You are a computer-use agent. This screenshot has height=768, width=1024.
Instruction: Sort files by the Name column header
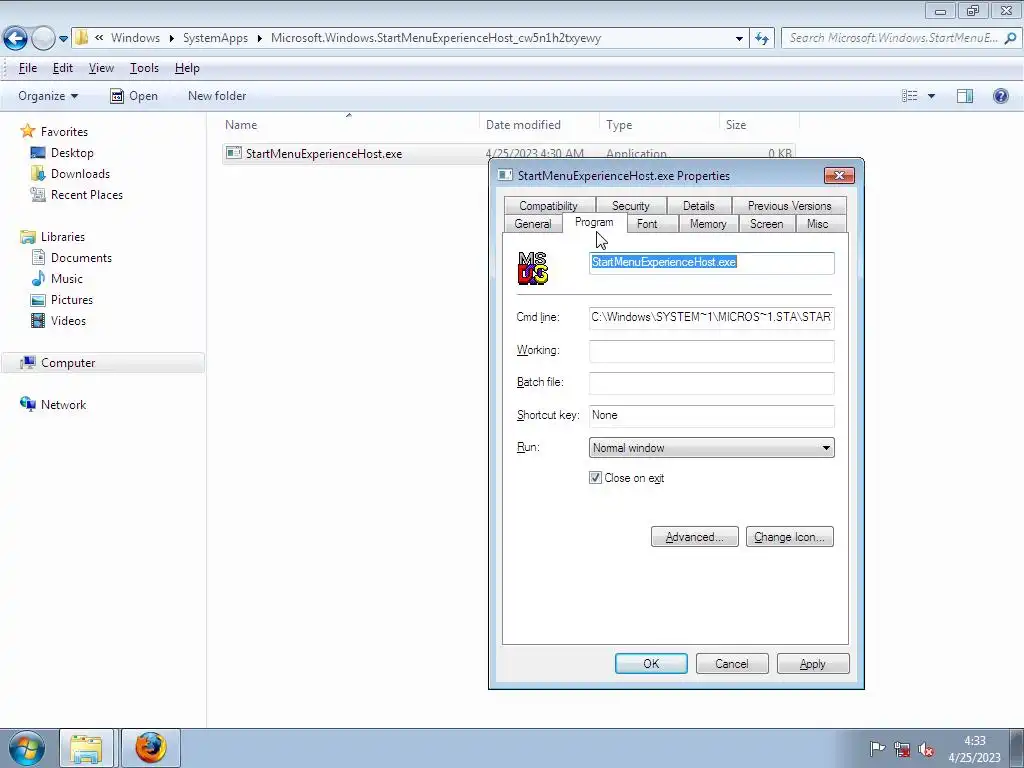tap(349, 125)
